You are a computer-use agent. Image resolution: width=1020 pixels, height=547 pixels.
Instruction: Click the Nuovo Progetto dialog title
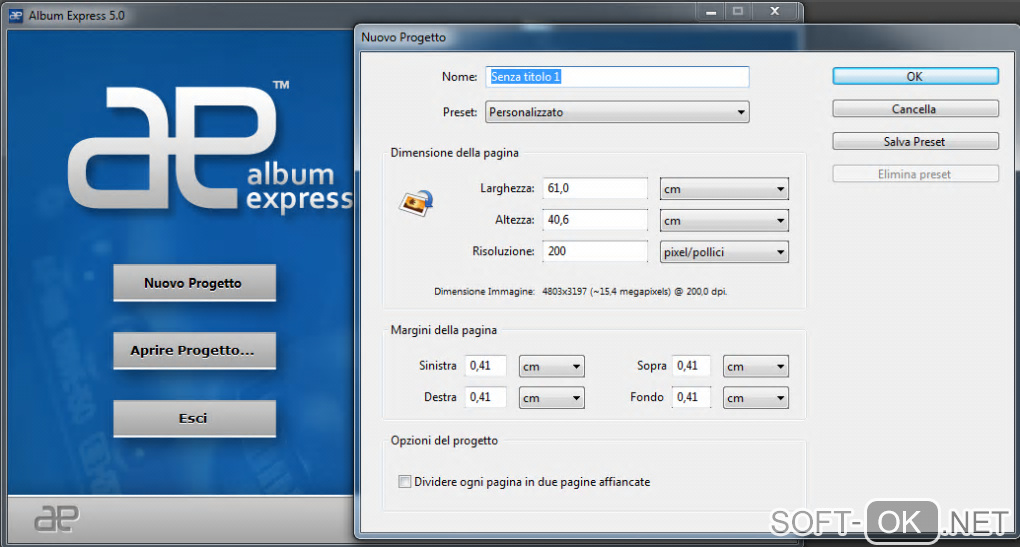pos(403,38)
